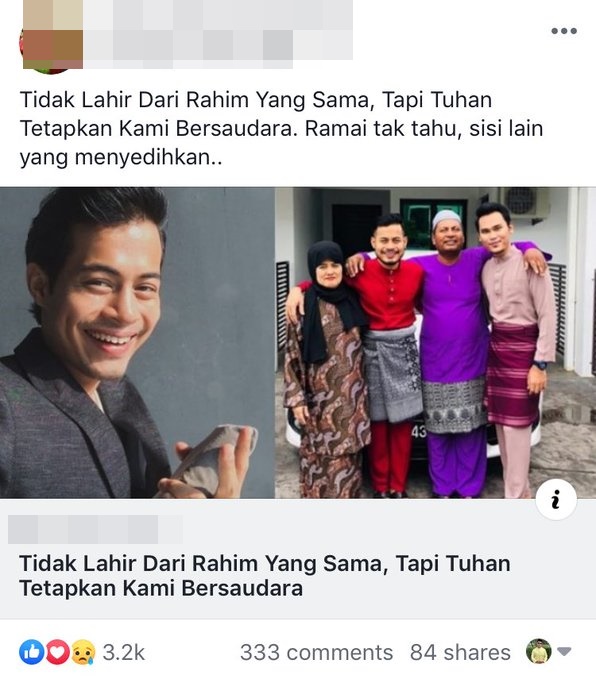The width and height of the screenshot is (596, 679).
Task: Click the small profile avatar near shares
Action: click(538, 651)
